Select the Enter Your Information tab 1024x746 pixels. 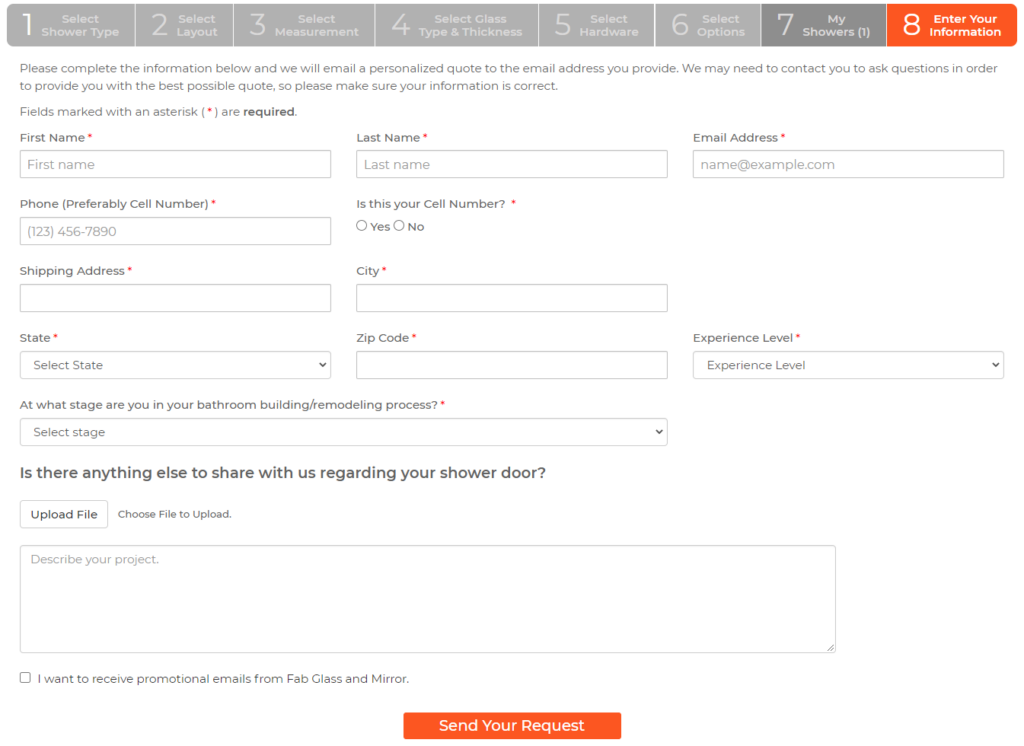click(x=951, y=25)
